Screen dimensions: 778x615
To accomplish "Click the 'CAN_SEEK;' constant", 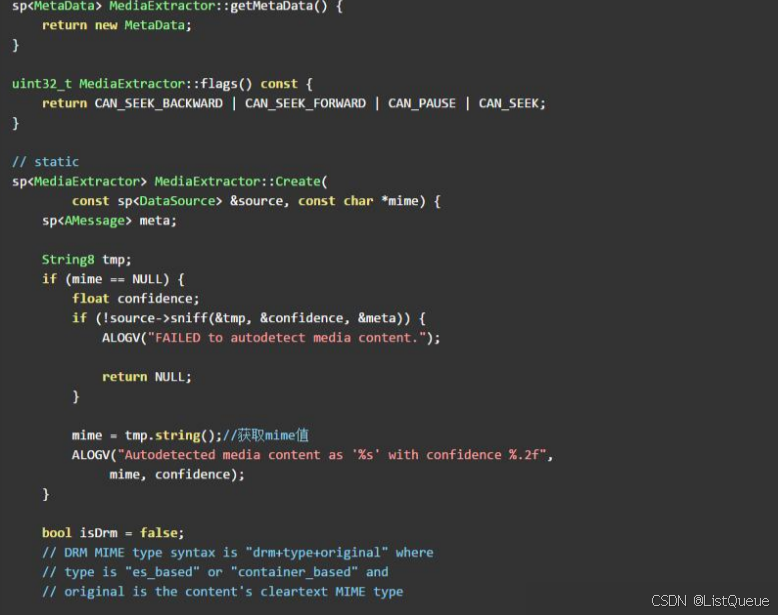I will 512,103.
